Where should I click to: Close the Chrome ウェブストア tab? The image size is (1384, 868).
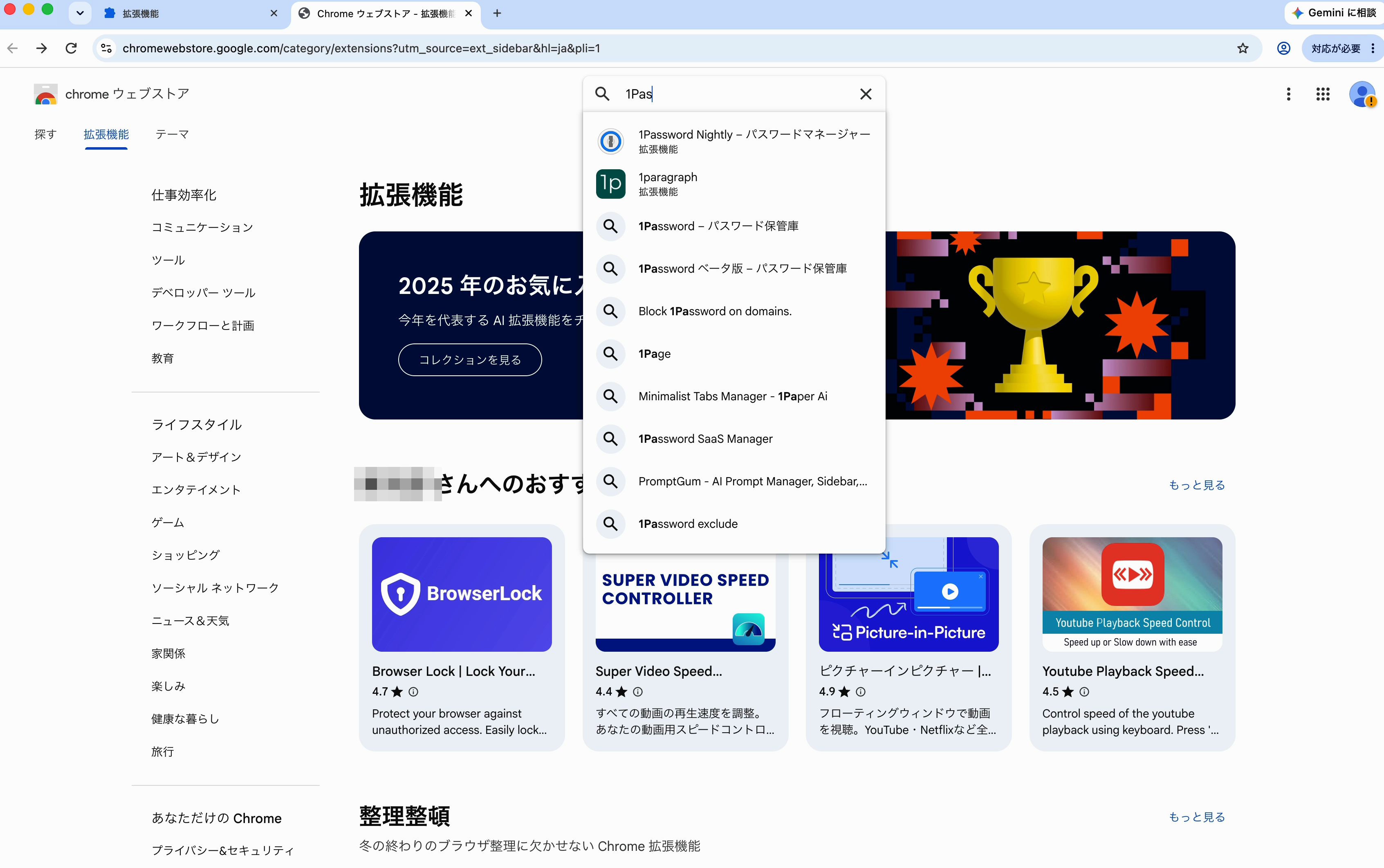[x=469, y=13]
